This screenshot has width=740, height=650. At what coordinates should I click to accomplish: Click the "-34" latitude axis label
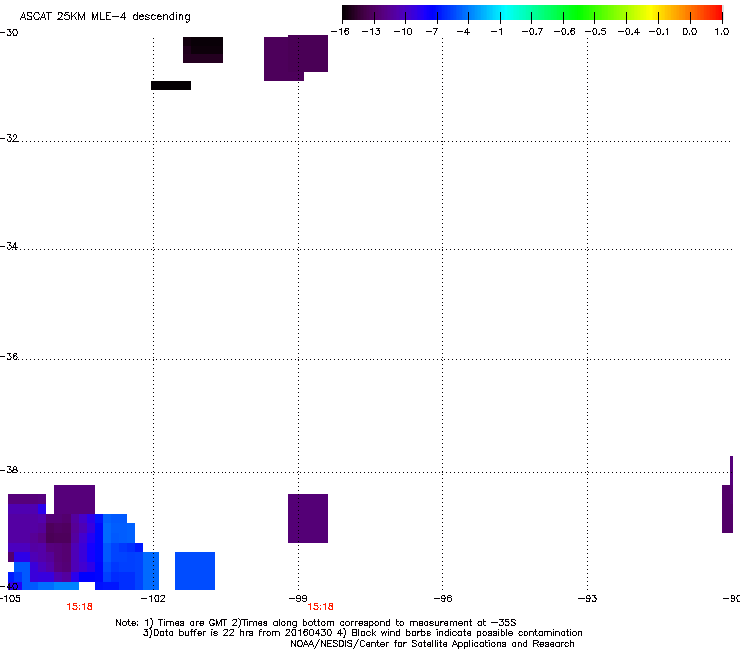coord(9,246)
